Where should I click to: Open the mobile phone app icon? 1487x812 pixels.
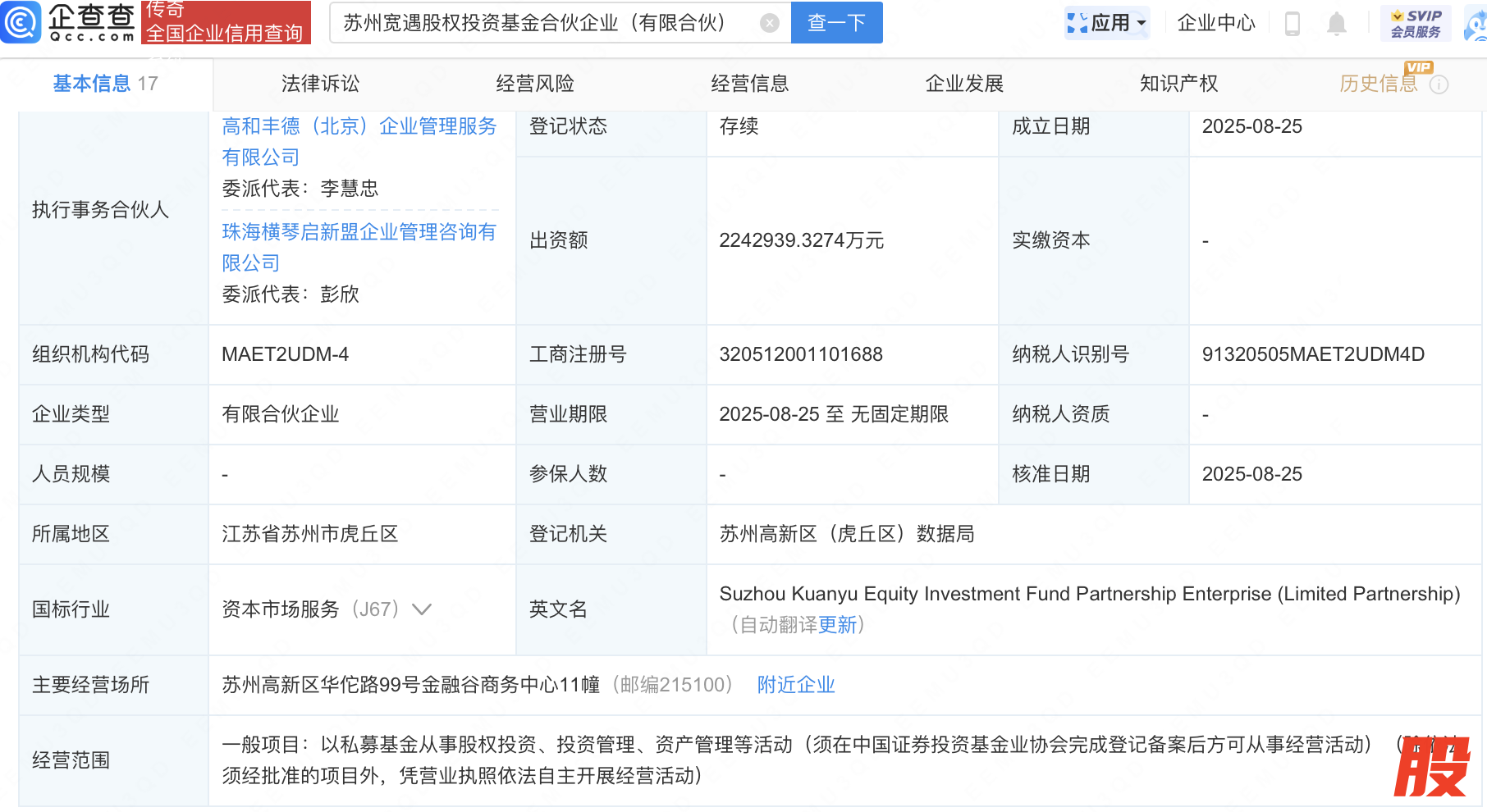pos(1292,24)
